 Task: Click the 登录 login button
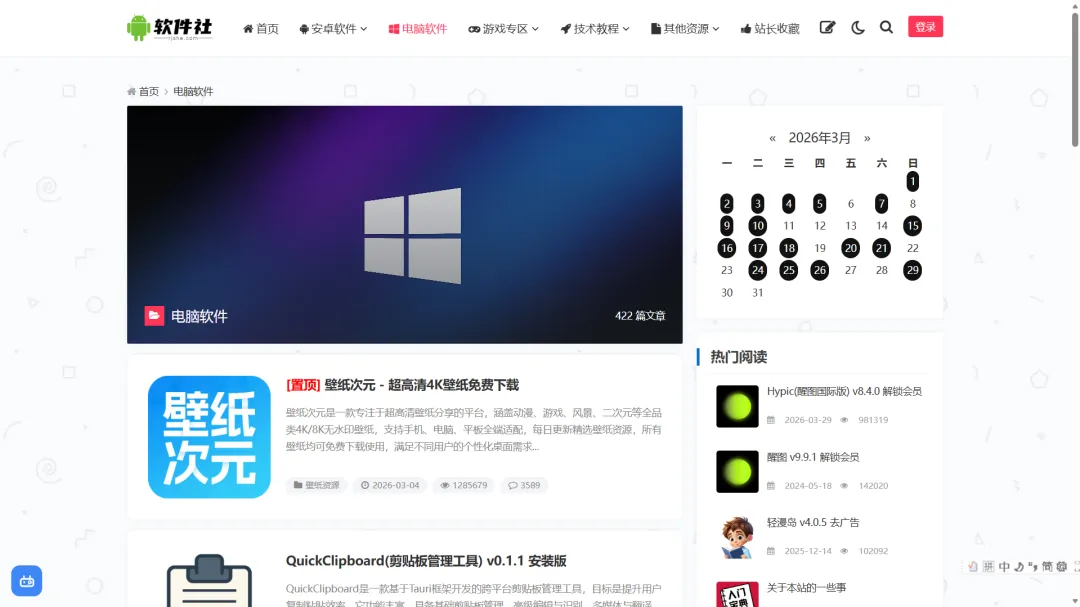(925, 27)
